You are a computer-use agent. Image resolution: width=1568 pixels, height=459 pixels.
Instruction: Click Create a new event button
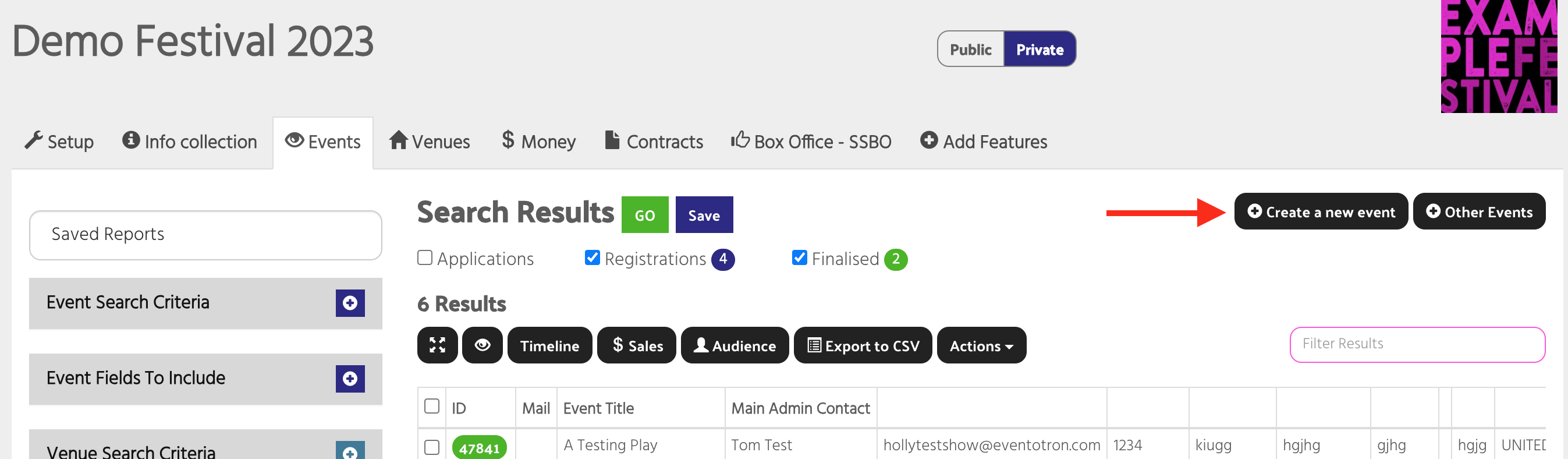pos(1321,211)
